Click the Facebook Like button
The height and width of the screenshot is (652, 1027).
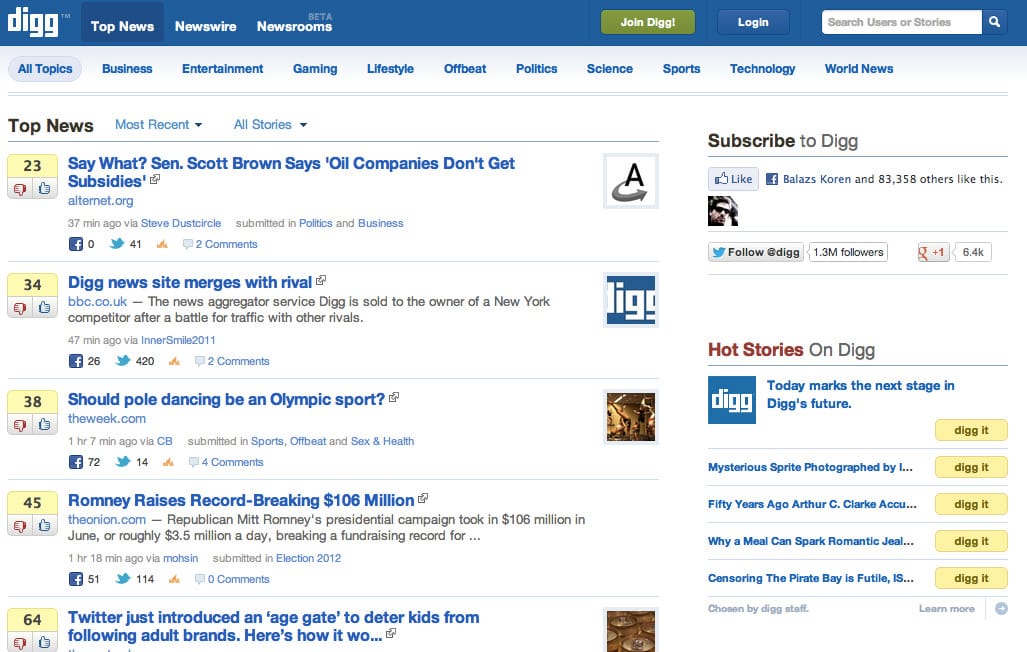734,179
